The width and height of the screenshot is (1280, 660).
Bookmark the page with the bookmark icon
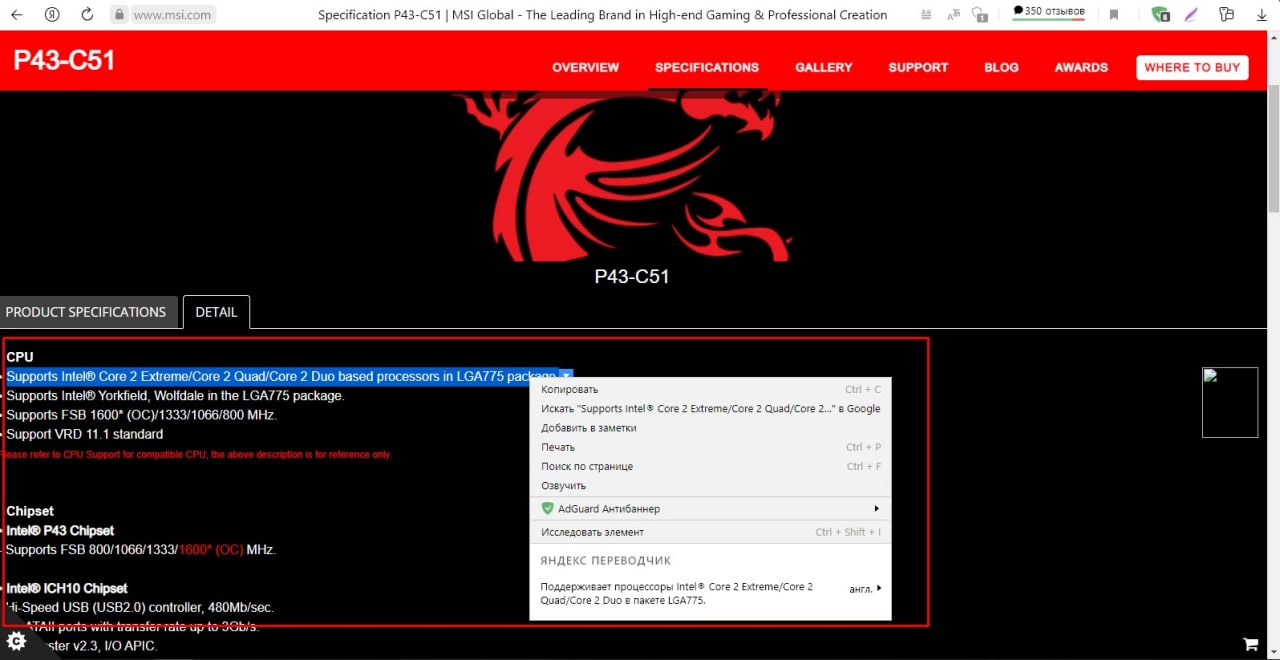pyautogui.click(x=1114, y=15)
